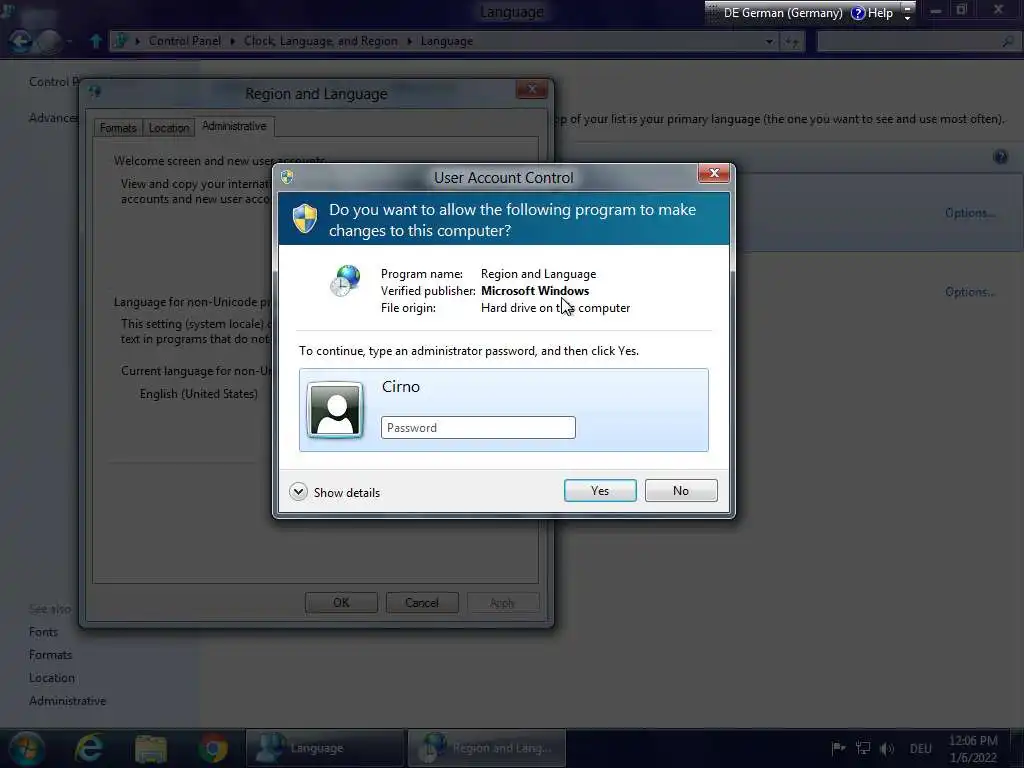This screenshot has width=1024, height=768.
Task: Expand Show details chevron in UAC dialog
Action: (298, 492)
